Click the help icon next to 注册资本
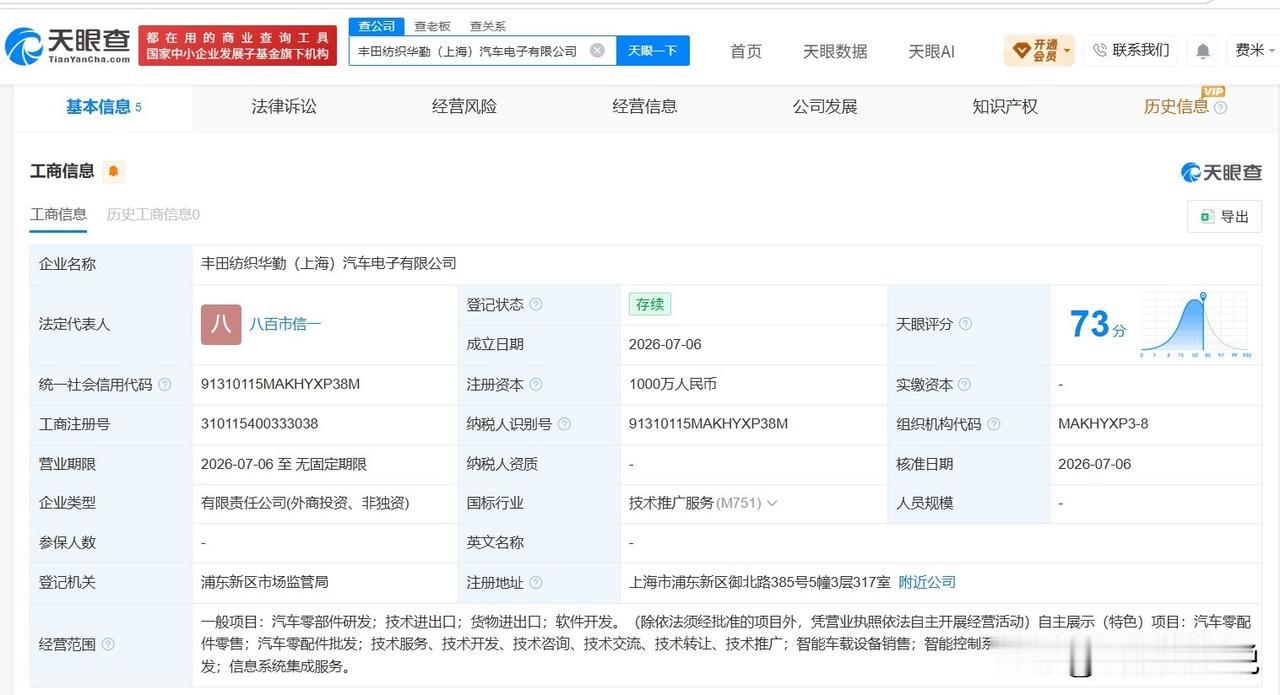 pyautogui.click(x=536, y=384)
